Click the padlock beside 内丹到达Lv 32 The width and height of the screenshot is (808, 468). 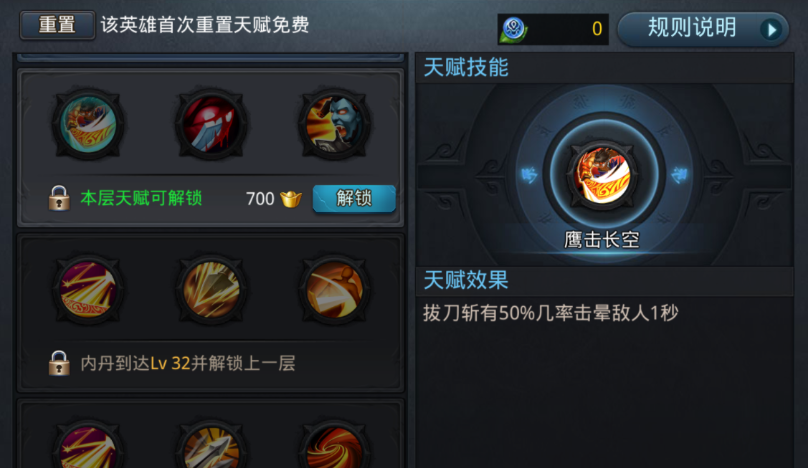tap(59, 363)
